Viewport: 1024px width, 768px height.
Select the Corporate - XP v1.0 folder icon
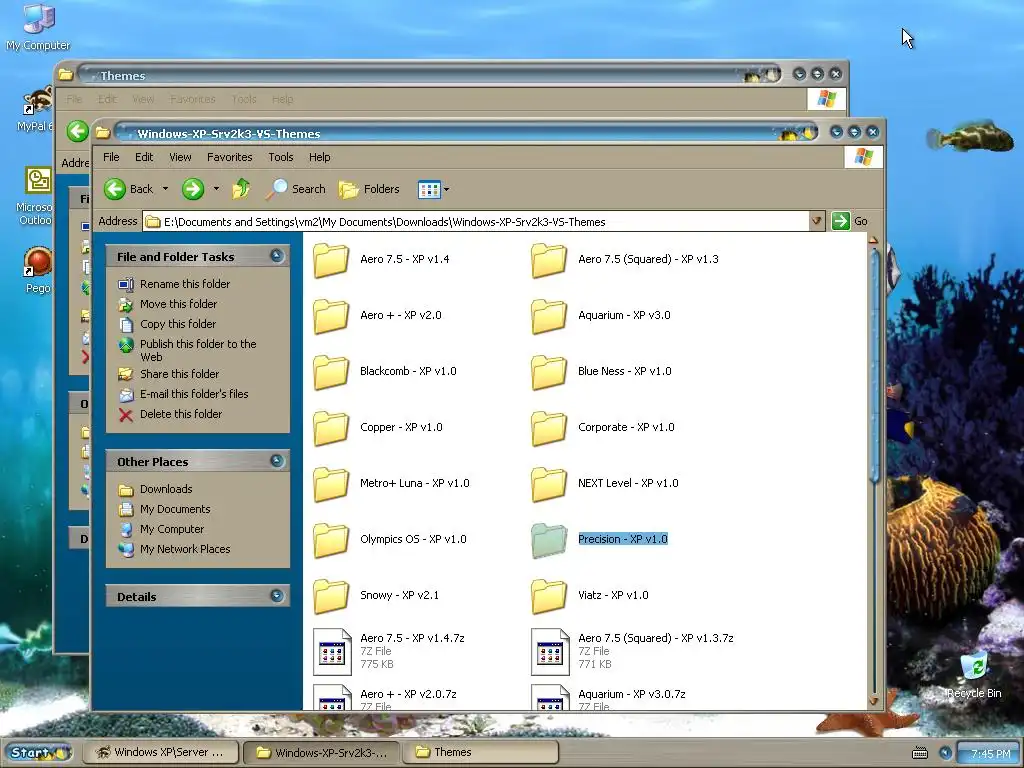pyautogui.click(x=549, y=428)
